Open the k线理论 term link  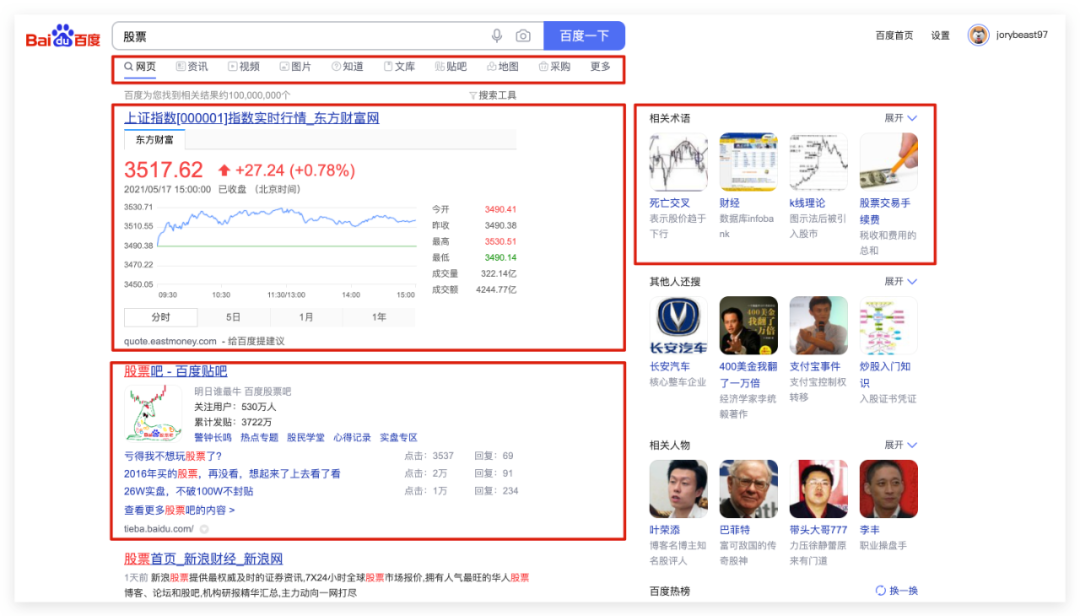(x=807, y=203)
